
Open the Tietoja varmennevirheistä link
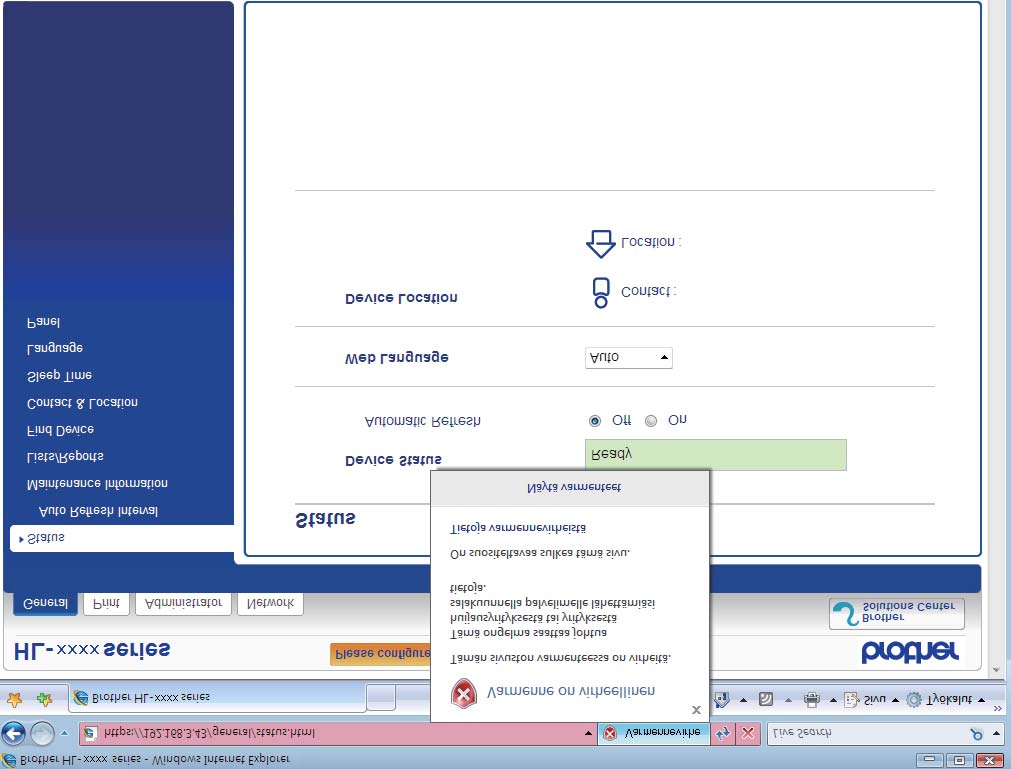point(518,528)
